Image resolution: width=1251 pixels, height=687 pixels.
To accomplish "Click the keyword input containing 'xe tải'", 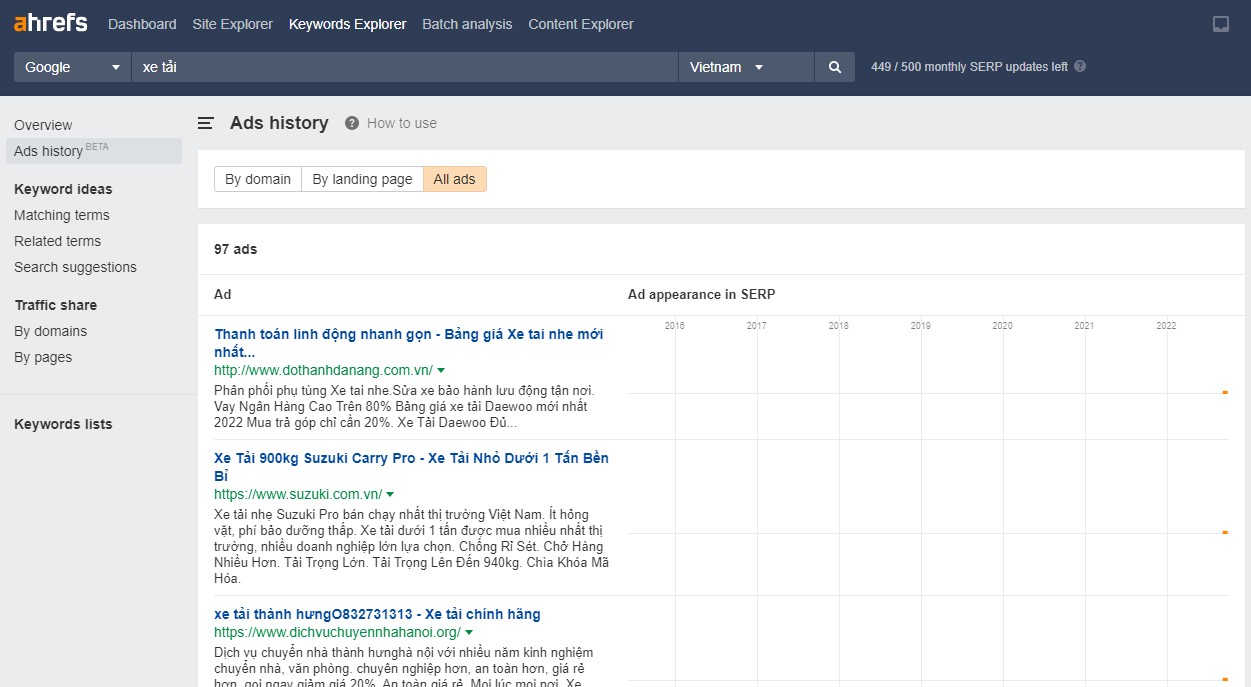I will click(405, 67).
